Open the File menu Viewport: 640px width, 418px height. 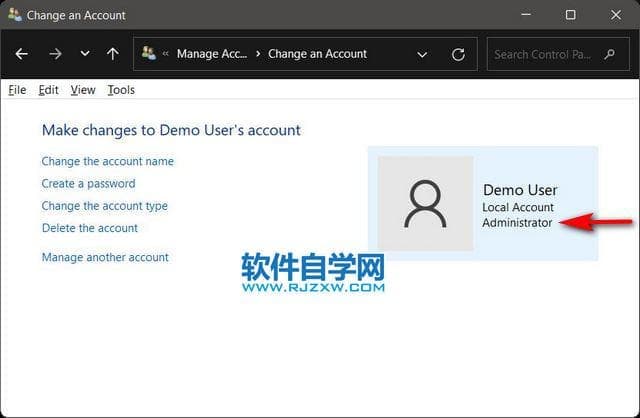point(17,90)
